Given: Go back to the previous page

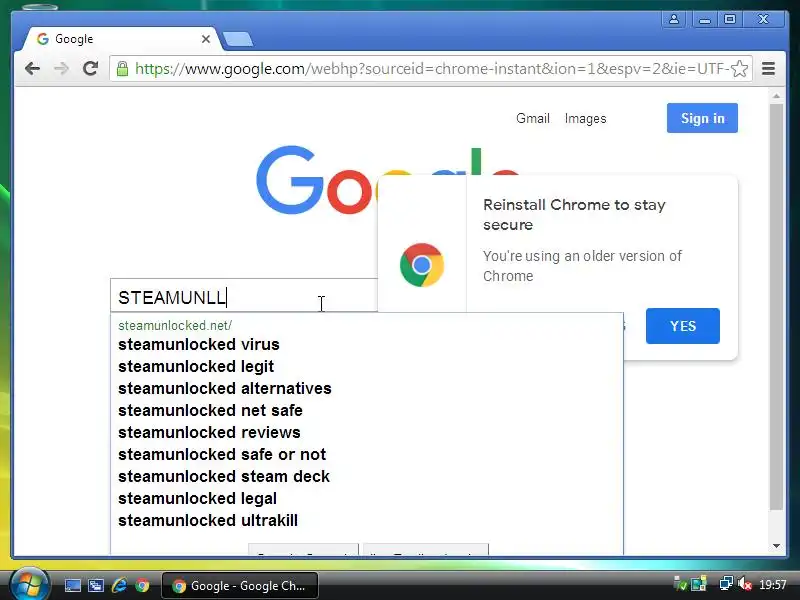Looking at the screenshot, I should tap(32, 68).
